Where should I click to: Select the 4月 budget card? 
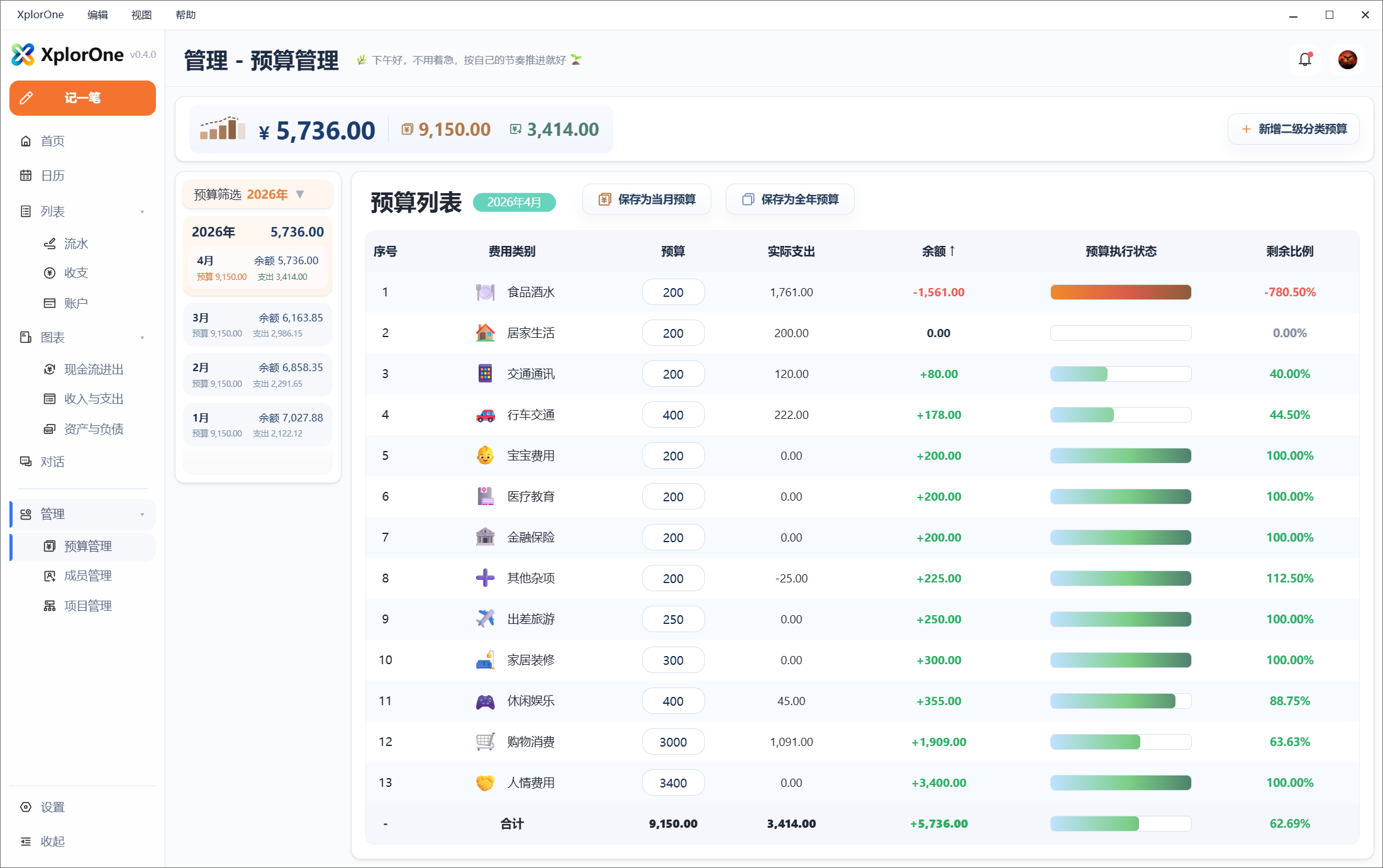coord(258,268)
